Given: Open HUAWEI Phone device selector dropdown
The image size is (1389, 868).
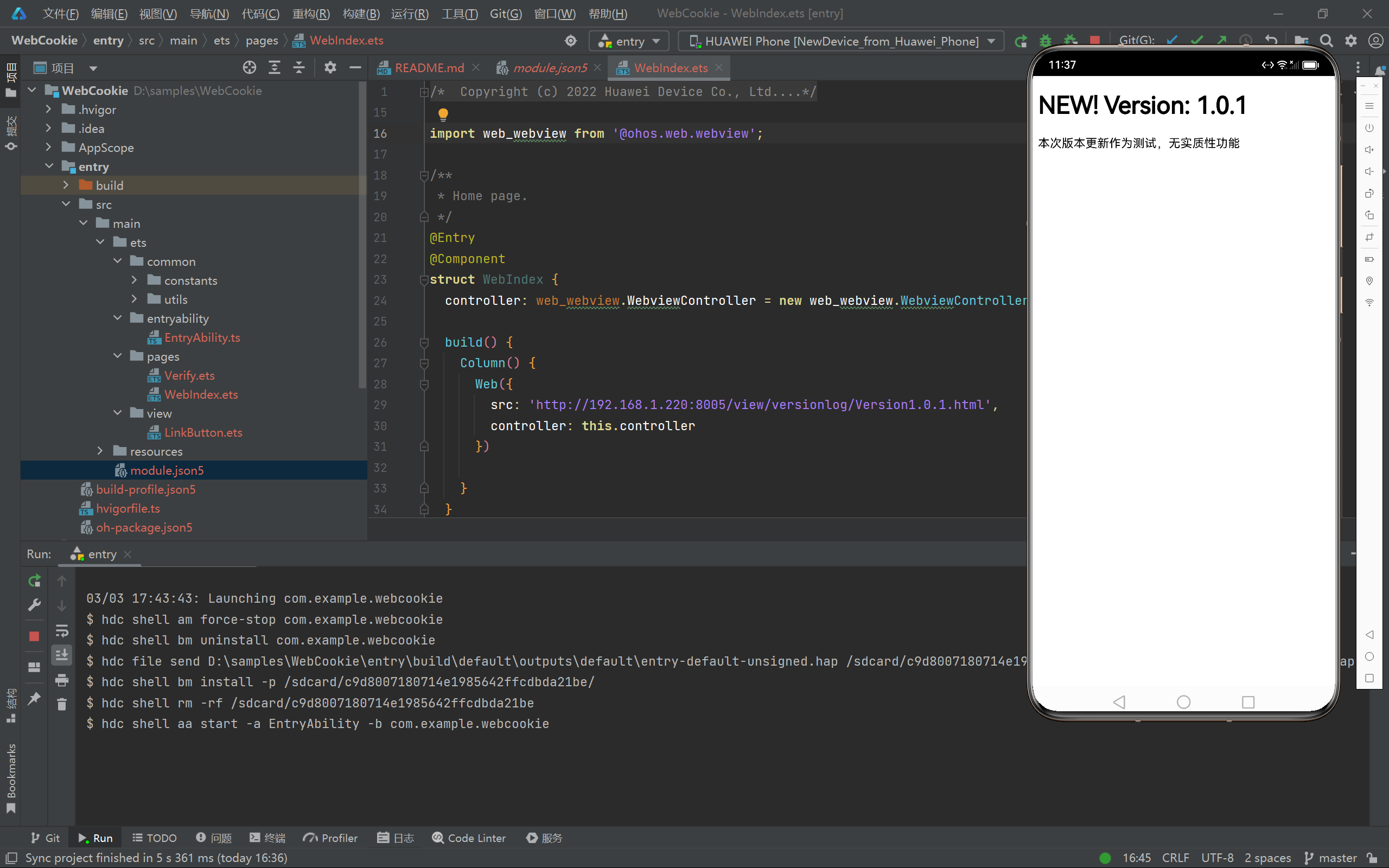Looking at the screenshot, I should pyautogui.click(x=842, y=41).
